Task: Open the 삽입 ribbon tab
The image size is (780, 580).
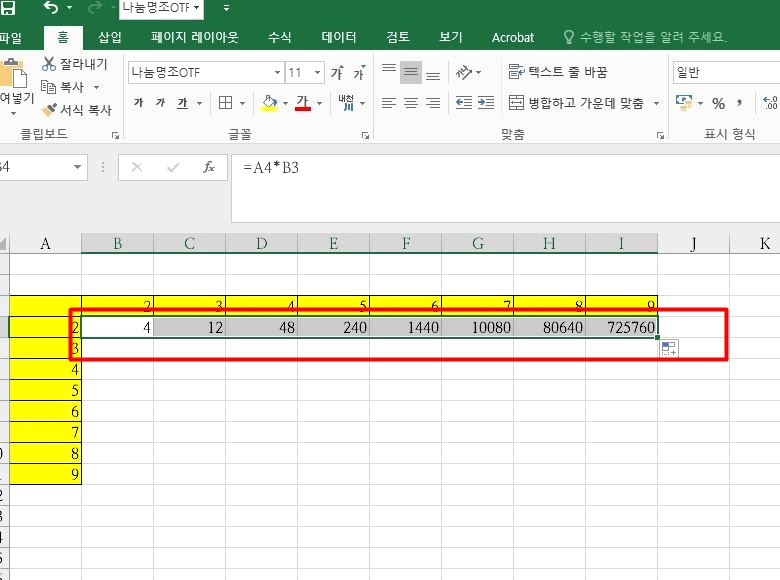Action: pos(109,37)
